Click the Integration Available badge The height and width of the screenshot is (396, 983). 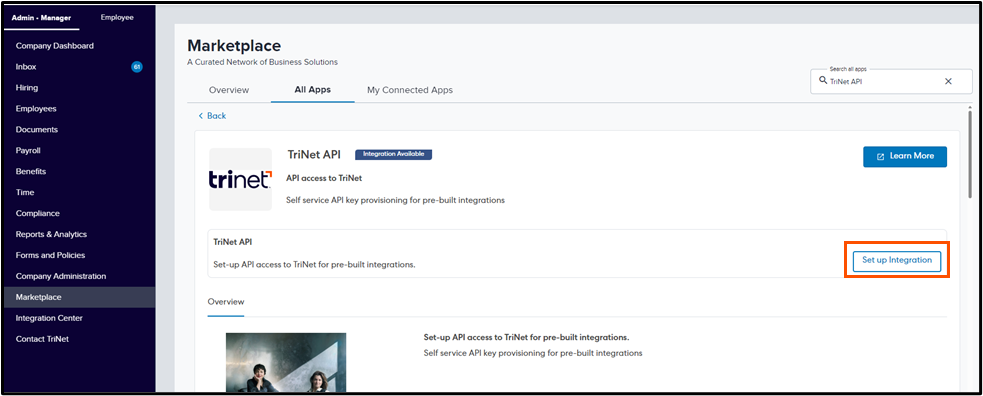(394, 154)
